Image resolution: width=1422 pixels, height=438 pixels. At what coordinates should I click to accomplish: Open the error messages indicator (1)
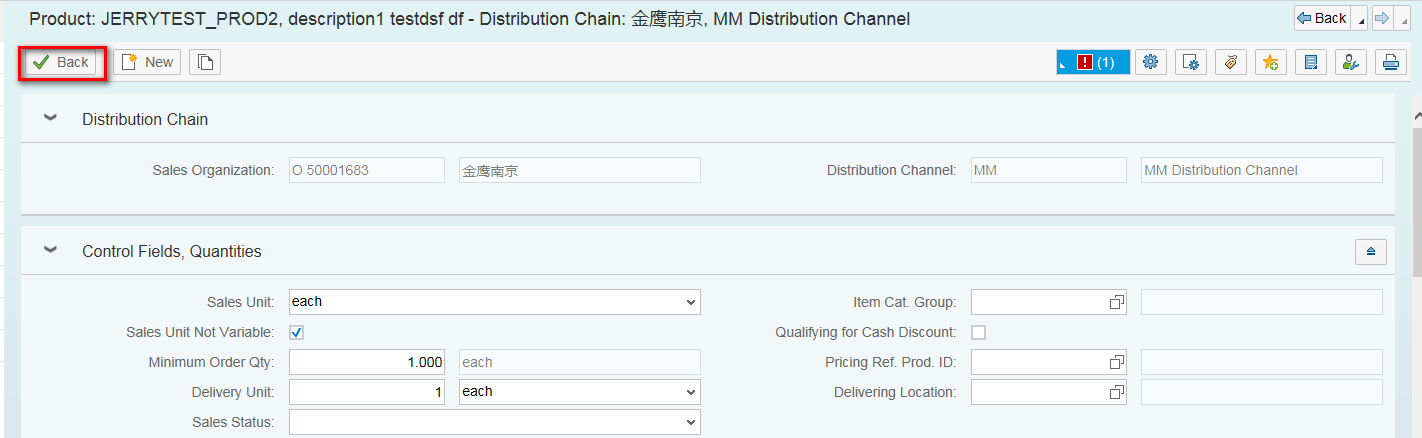pyautogui.click(x=1093, y=62)
